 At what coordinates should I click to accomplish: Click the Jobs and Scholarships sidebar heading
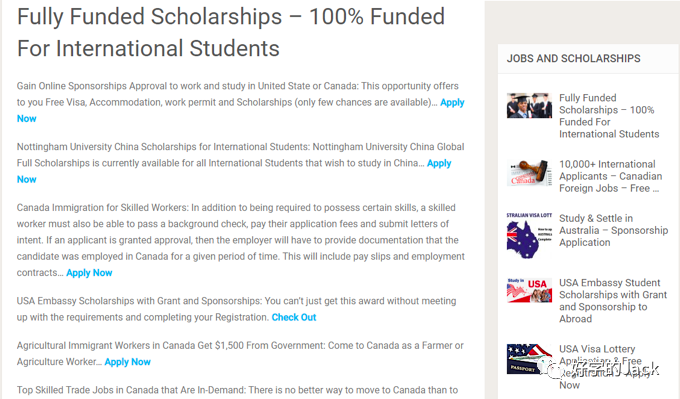pos(573,59)
